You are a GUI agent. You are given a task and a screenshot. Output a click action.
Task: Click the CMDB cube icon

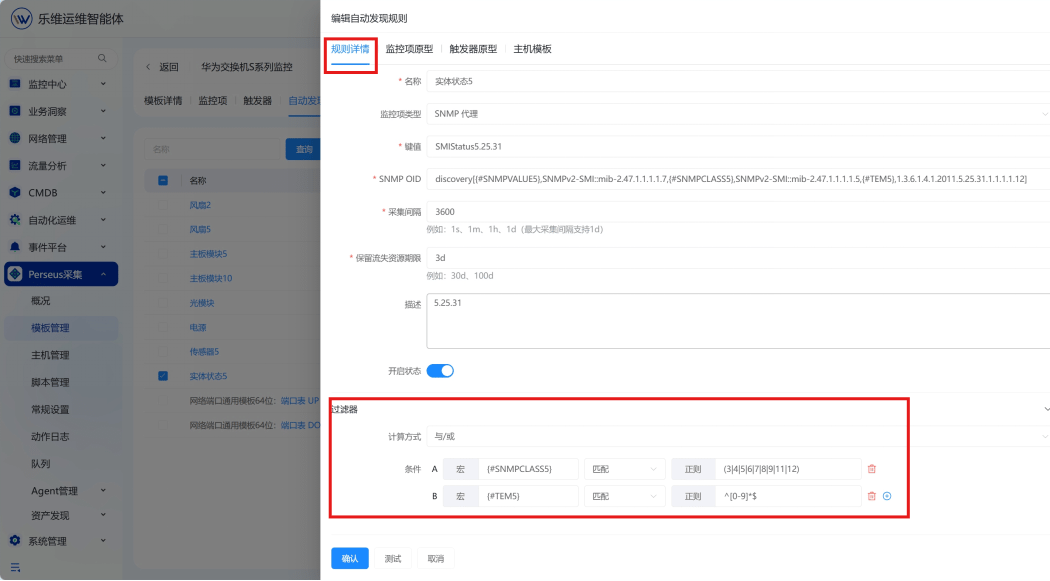pyautogui.click(x=15, y=192)
